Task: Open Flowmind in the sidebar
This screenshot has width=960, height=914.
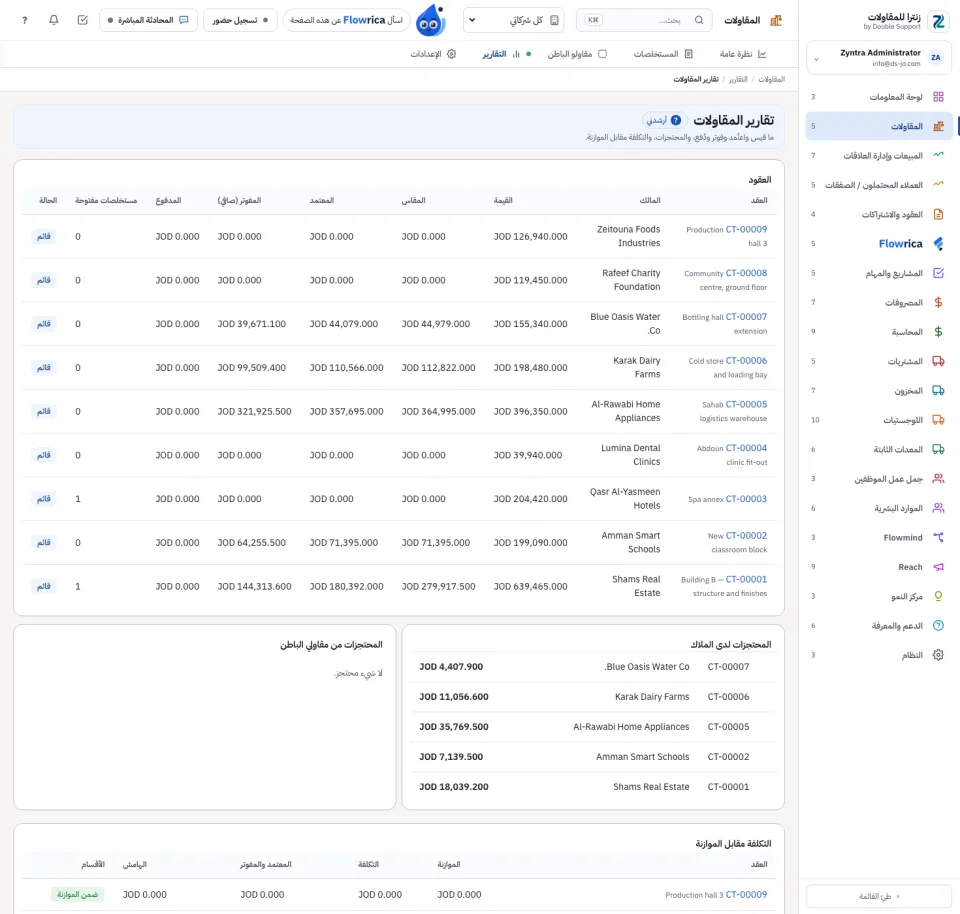Action: [879, 538]
